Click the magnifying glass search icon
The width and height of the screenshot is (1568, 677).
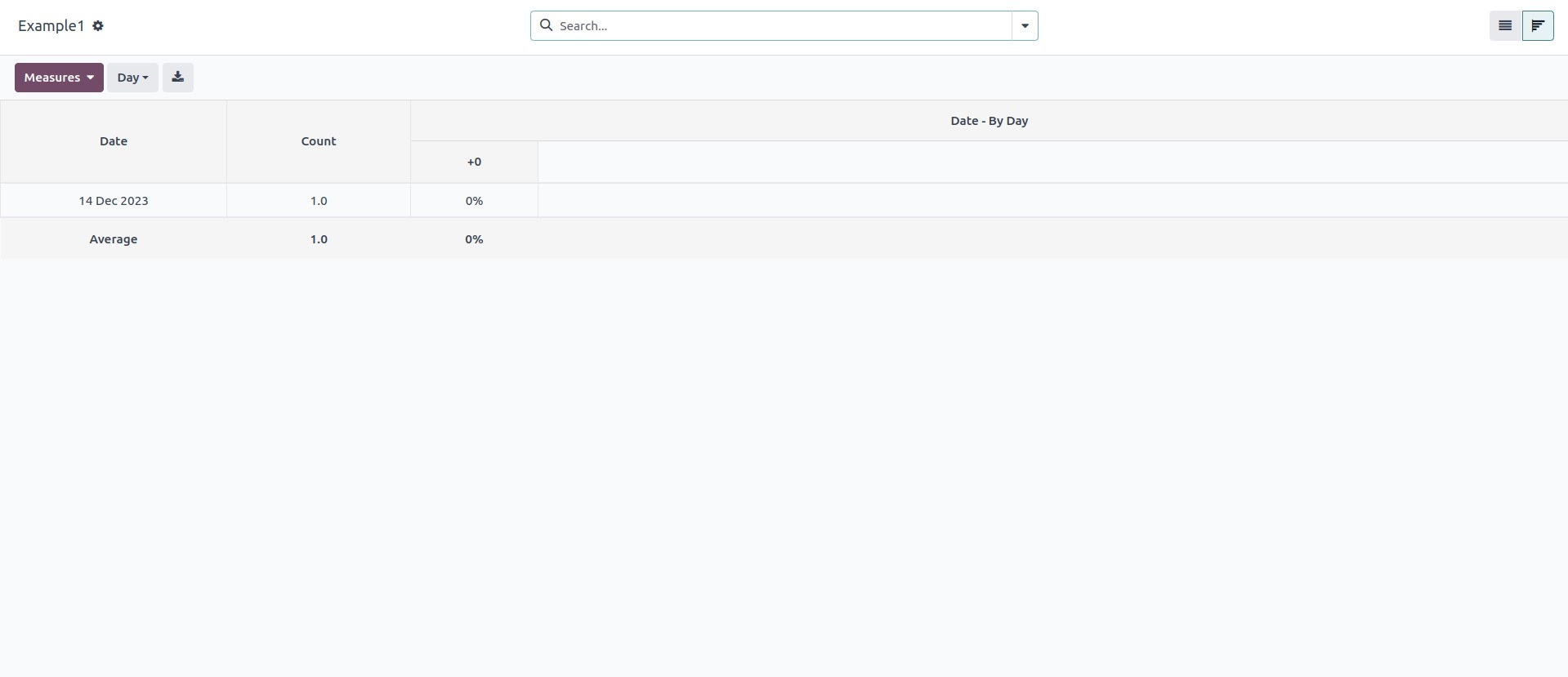pos(546,25)
